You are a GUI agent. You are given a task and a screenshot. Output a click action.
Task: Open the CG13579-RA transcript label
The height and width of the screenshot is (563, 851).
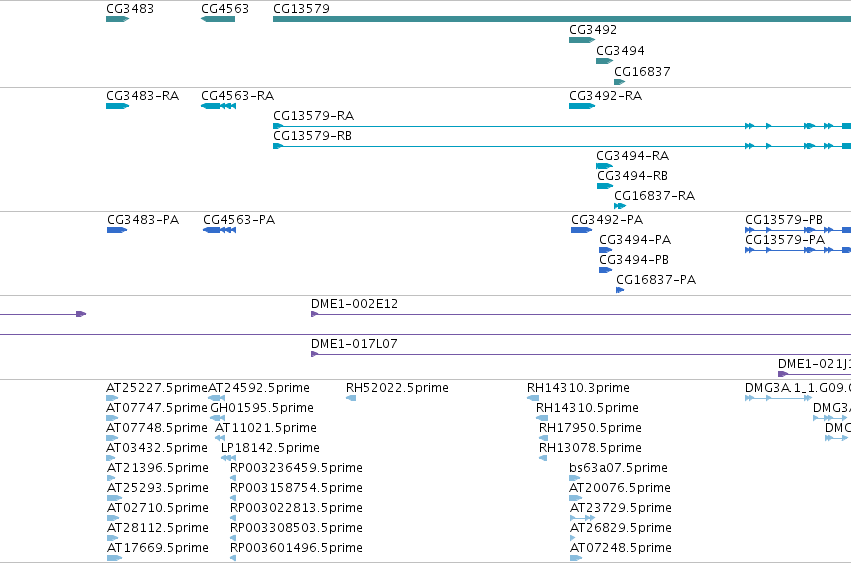pos(313,116)
